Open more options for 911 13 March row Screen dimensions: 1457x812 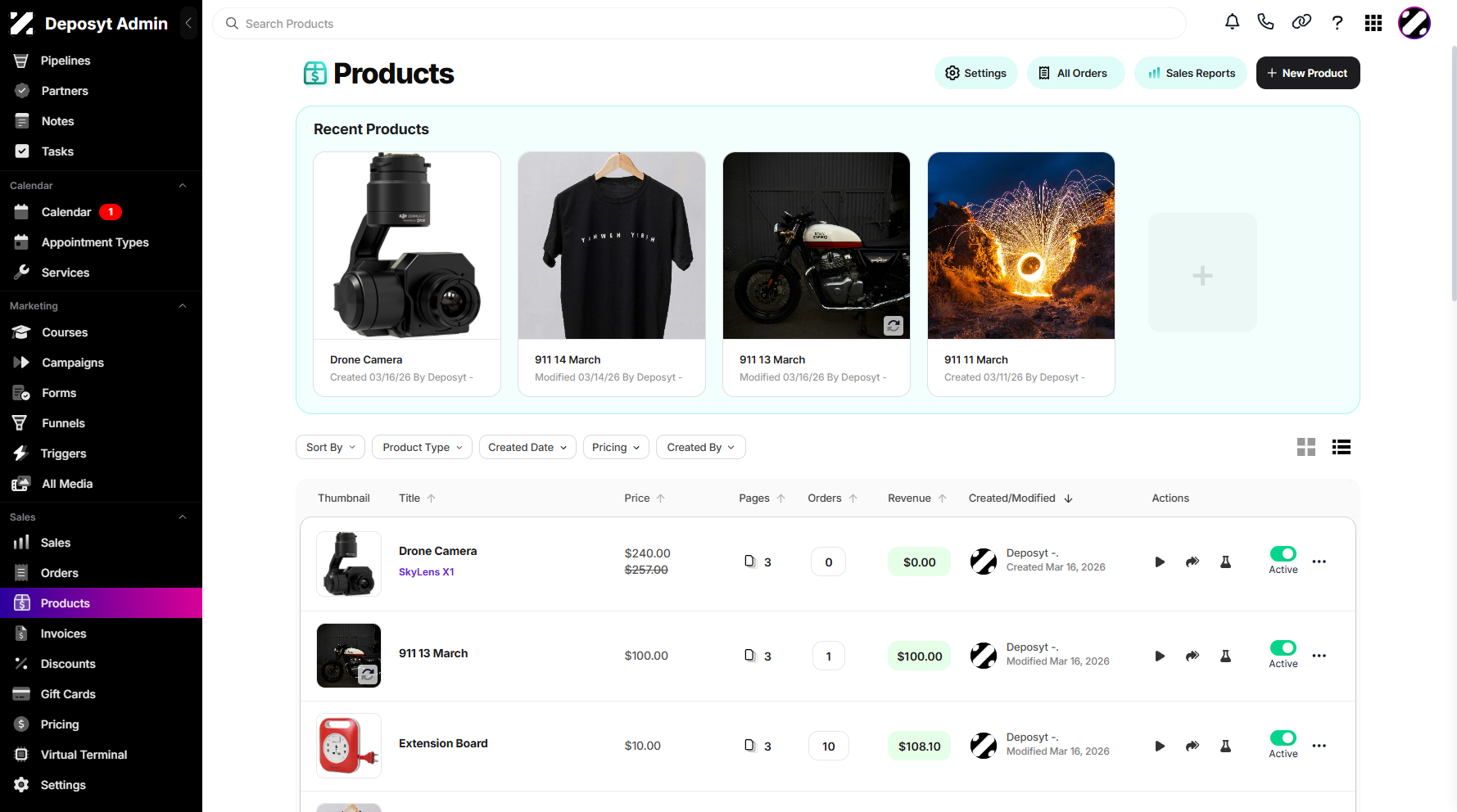coord(1319,656)
